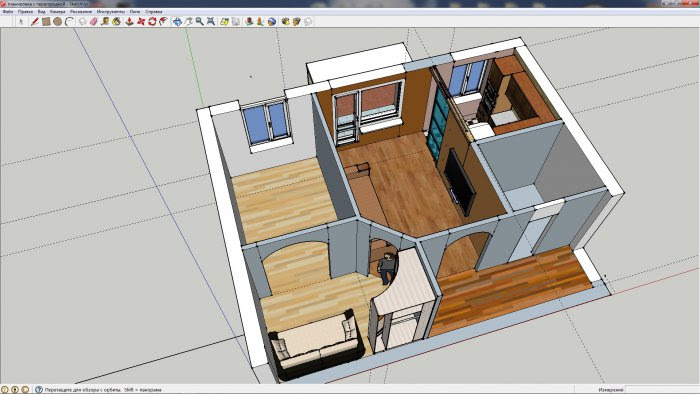Select the sofa in the model
This screenshot has height=394, width=700.
[x=317, y=345]
